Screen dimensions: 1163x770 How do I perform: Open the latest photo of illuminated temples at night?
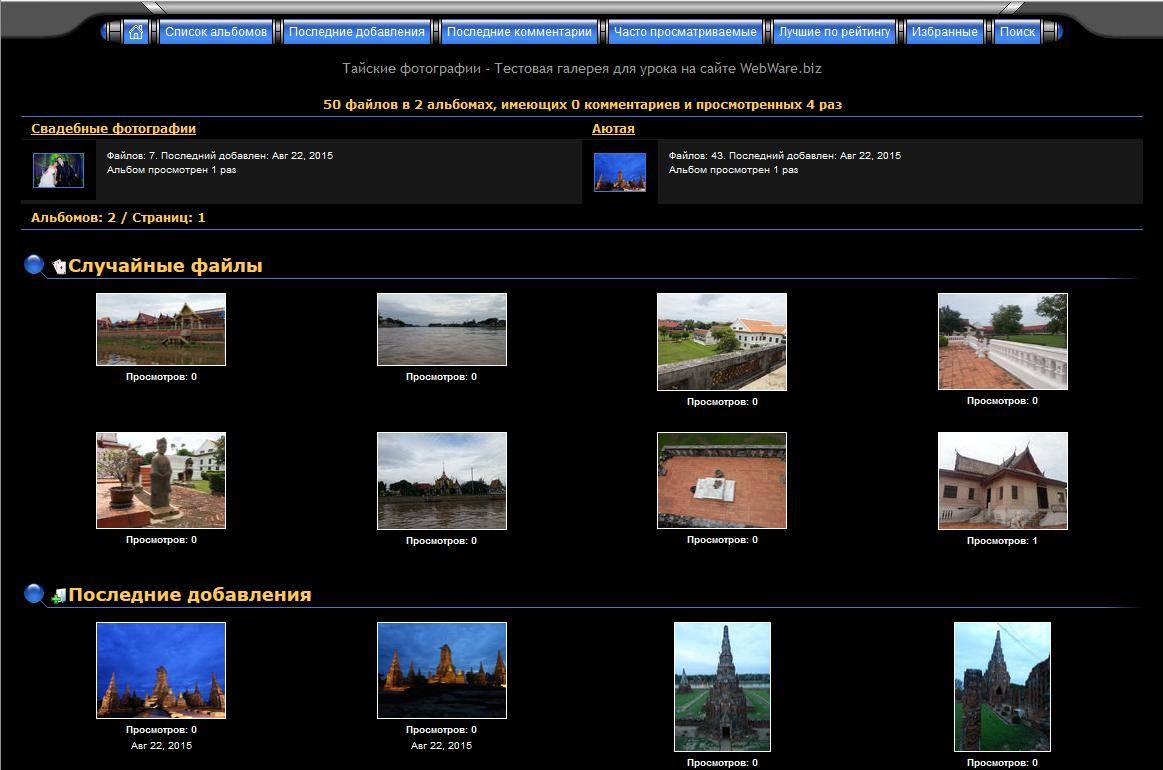442,671
